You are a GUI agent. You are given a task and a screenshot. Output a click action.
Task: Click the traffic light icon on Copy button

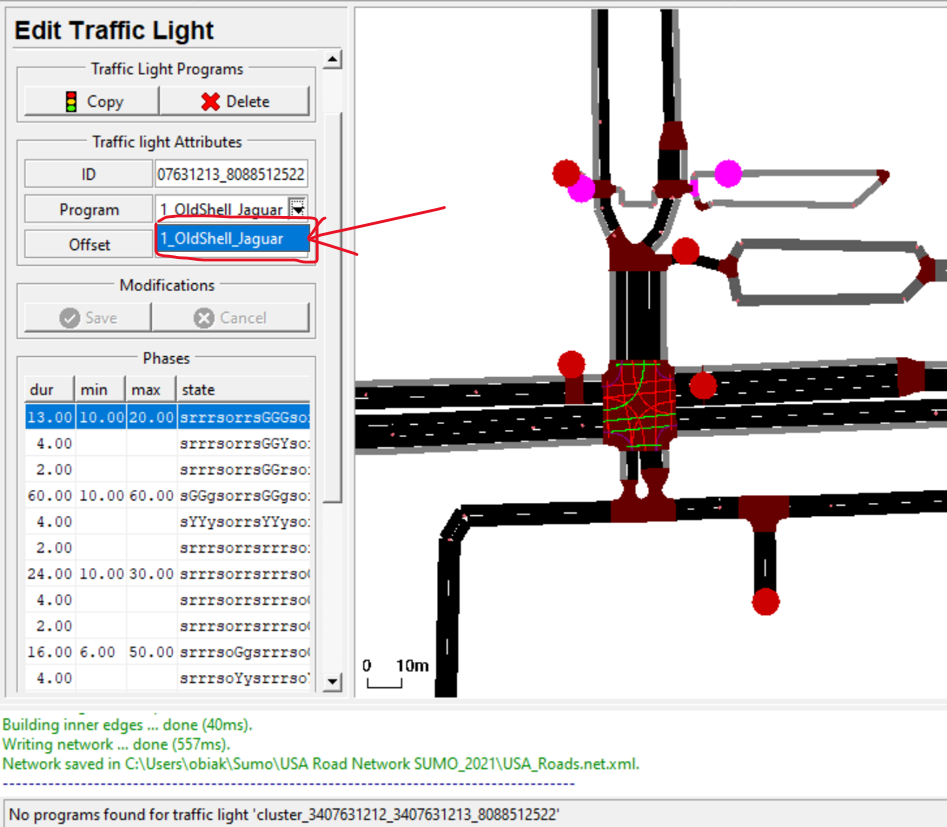click(x=71, y=101)
